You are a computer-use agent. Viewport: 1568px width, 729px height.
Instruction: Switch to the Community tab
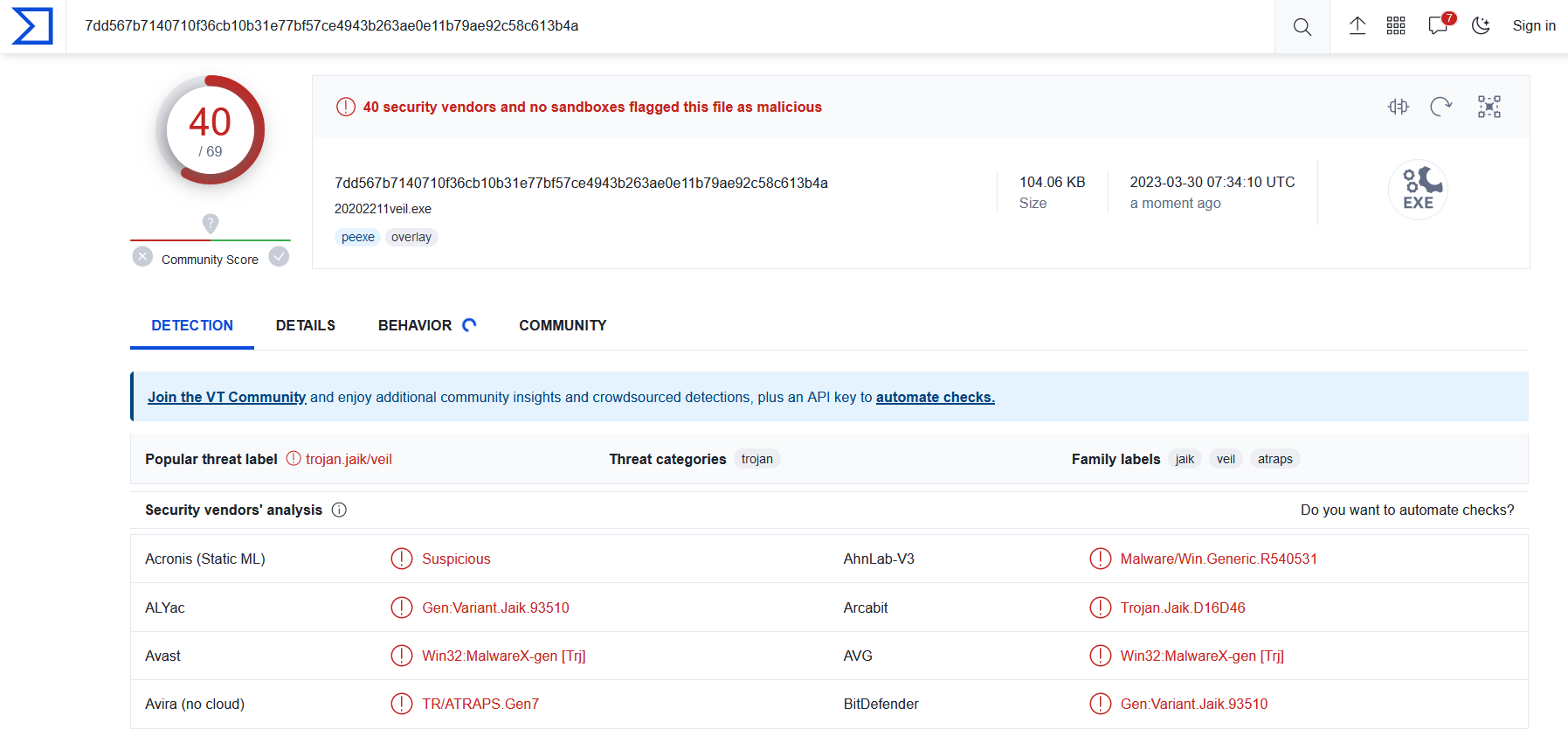(x=563, y=325)
